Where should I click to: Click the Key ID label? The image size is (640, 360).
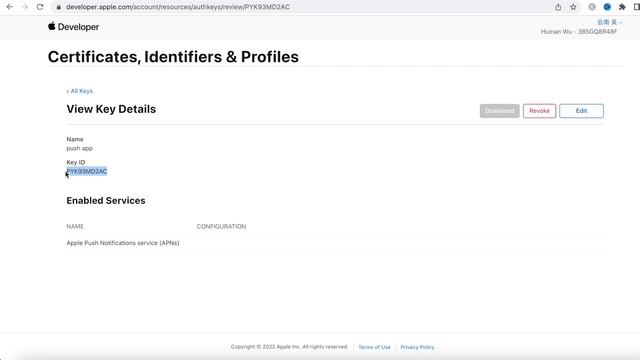[76, 162]
